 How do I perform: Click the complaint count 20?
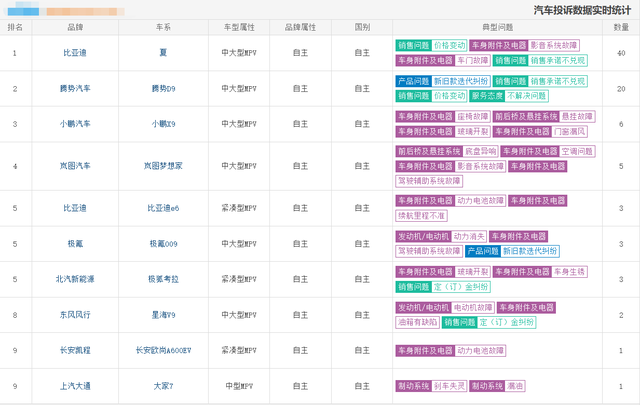pyautogui.click(x=621, y=89)
